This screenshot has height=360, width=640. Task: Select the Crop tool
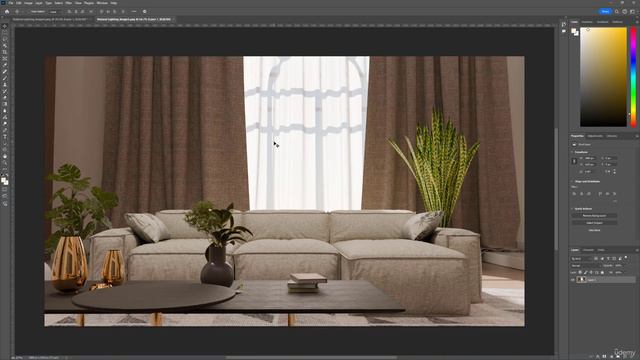point(5,52)
